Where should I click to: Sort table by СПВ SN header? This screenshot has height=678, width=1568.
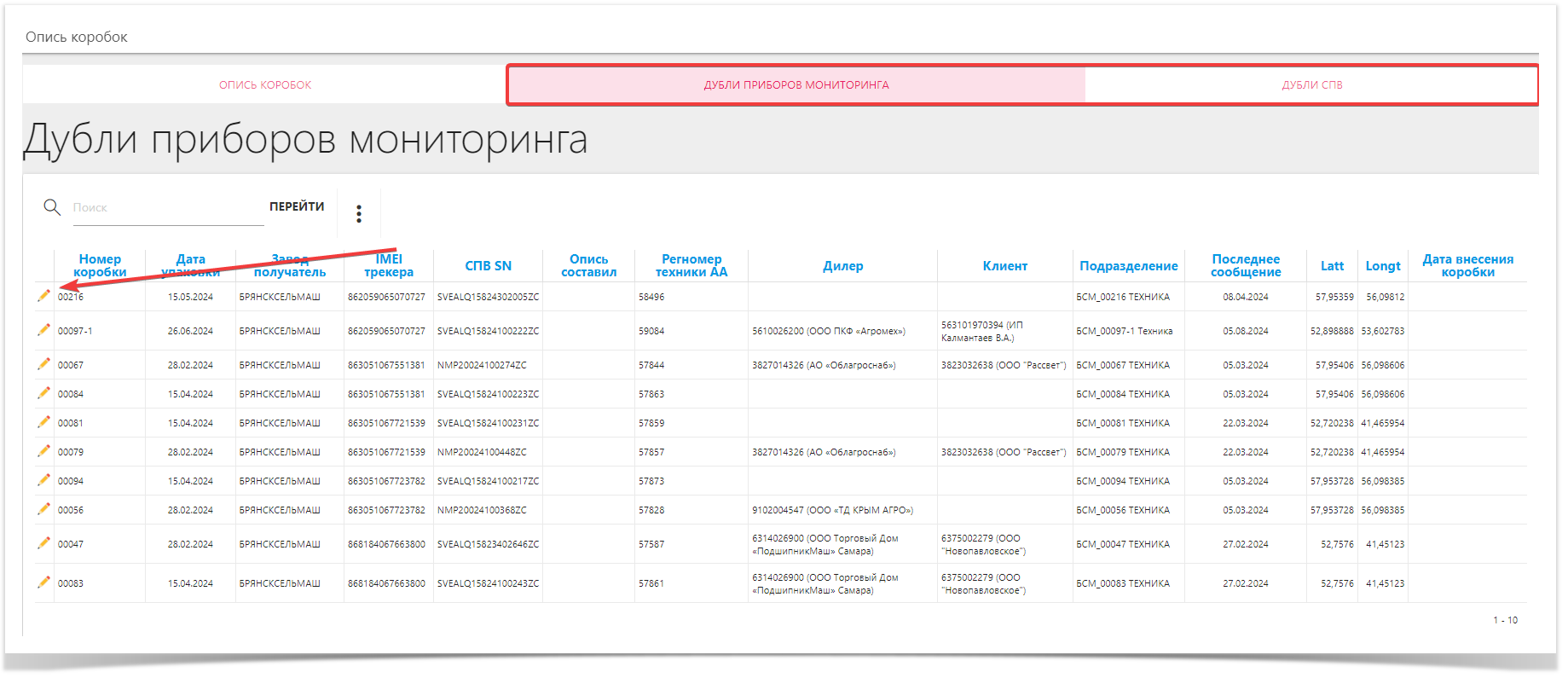pyautogui.click(x=488, y=266)
